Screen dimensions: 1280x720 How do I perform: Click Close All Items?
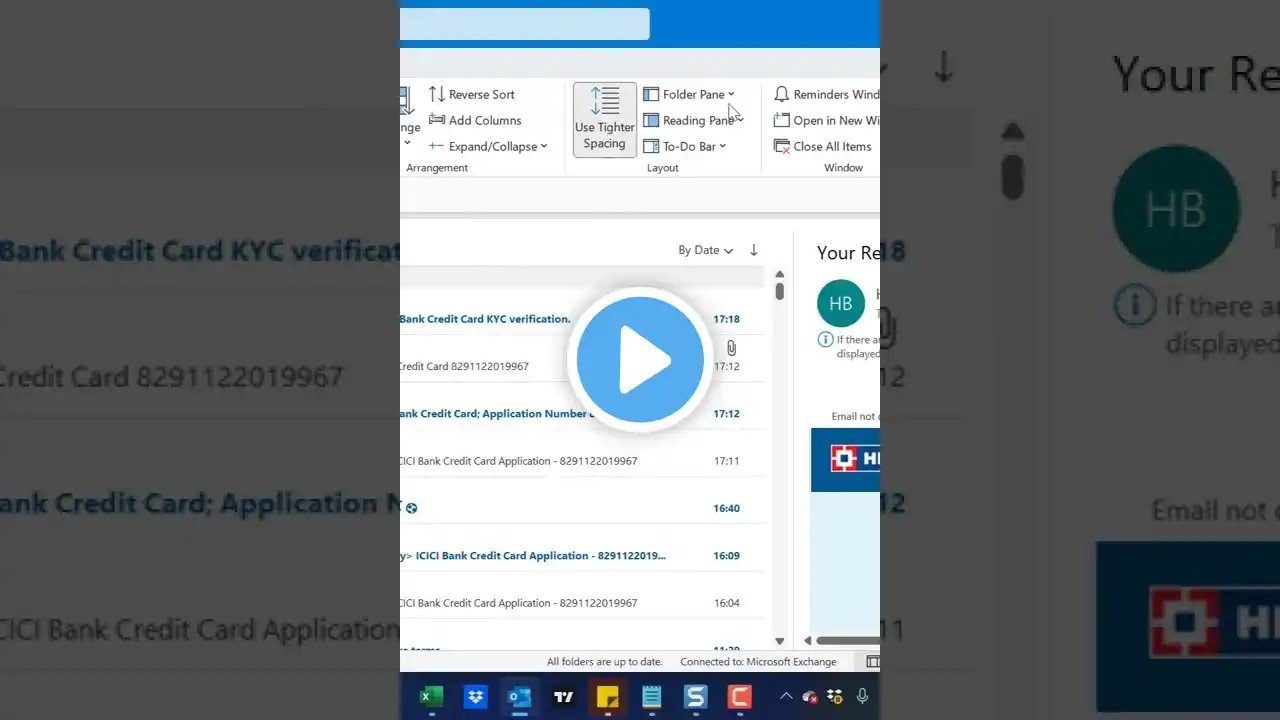[823, 146]
